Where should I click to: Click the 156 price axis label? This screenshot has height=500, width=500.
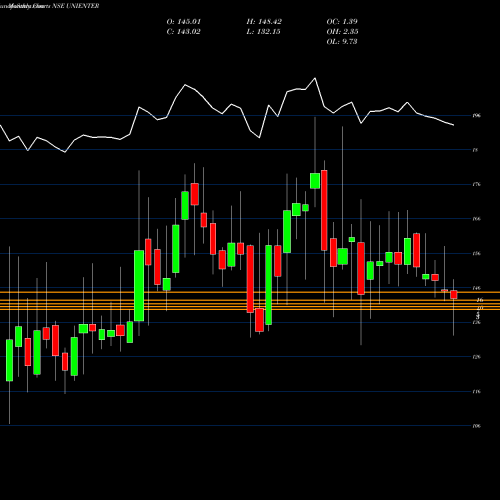pos(477,254)
